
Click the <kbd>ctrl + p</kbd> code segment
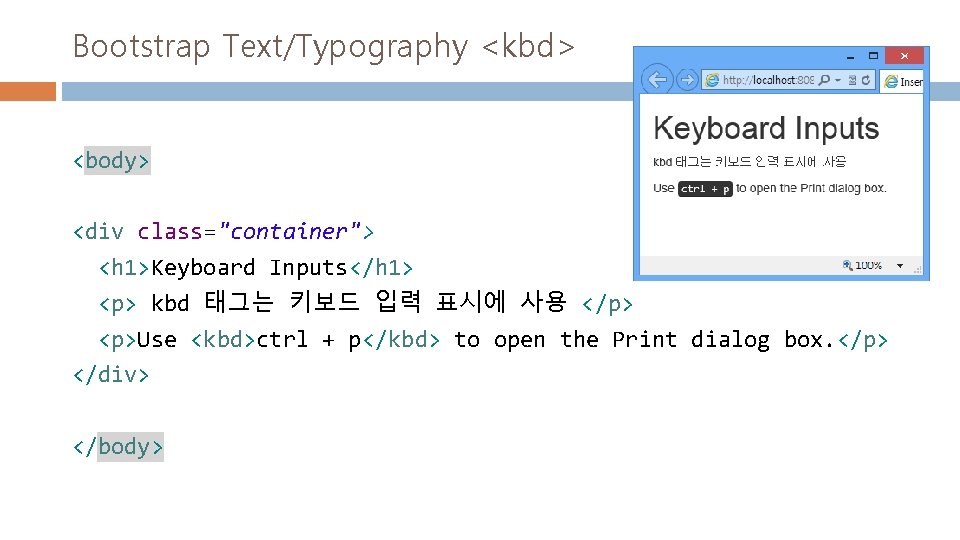coord(315,340)
